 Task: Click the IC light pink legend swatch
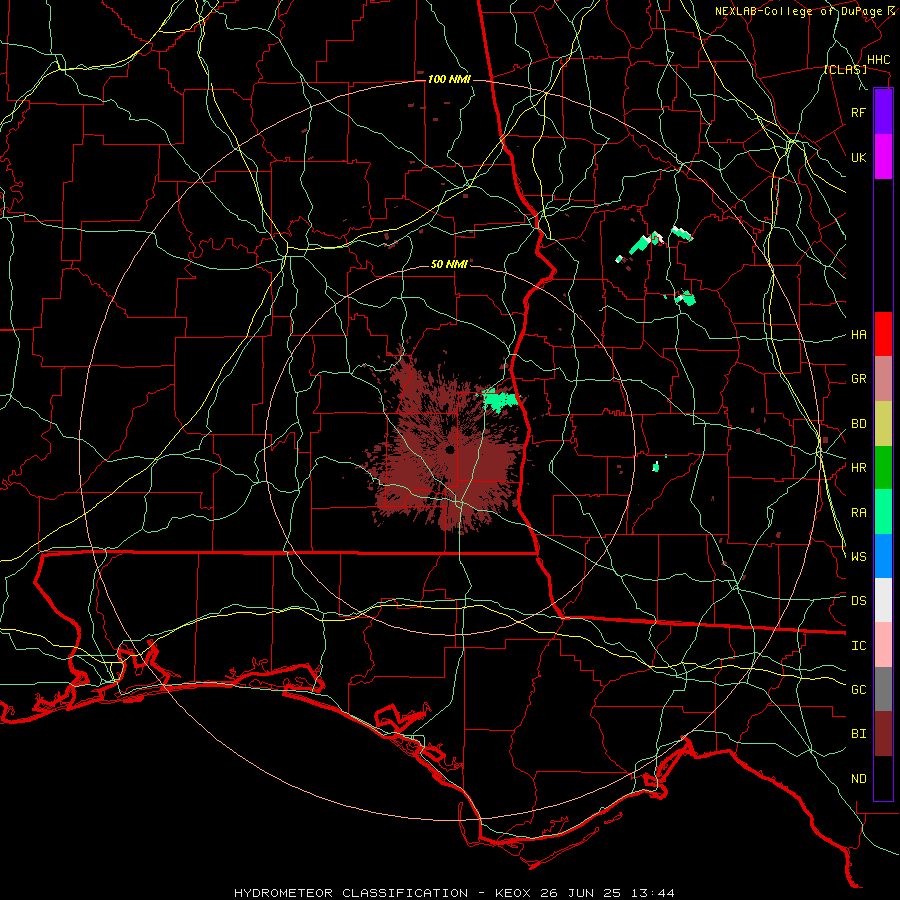point(883,645)
